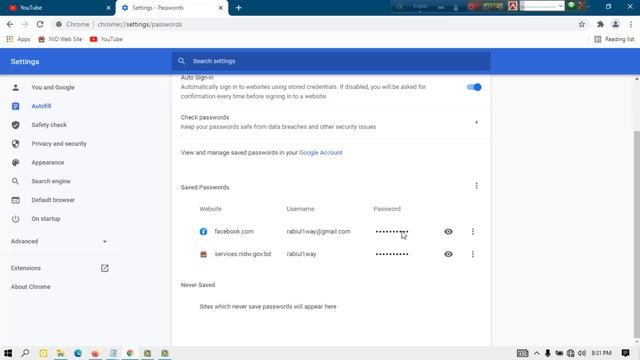640x360 pixels.
Task: Click the facebook.com favicon
Action: tap(203, 231)
